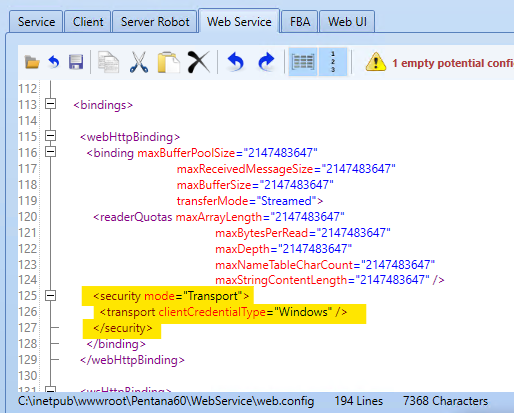Click the 194 Lines status entry
The height and width of the screenshot is (413, 514).
pos(359,401)
